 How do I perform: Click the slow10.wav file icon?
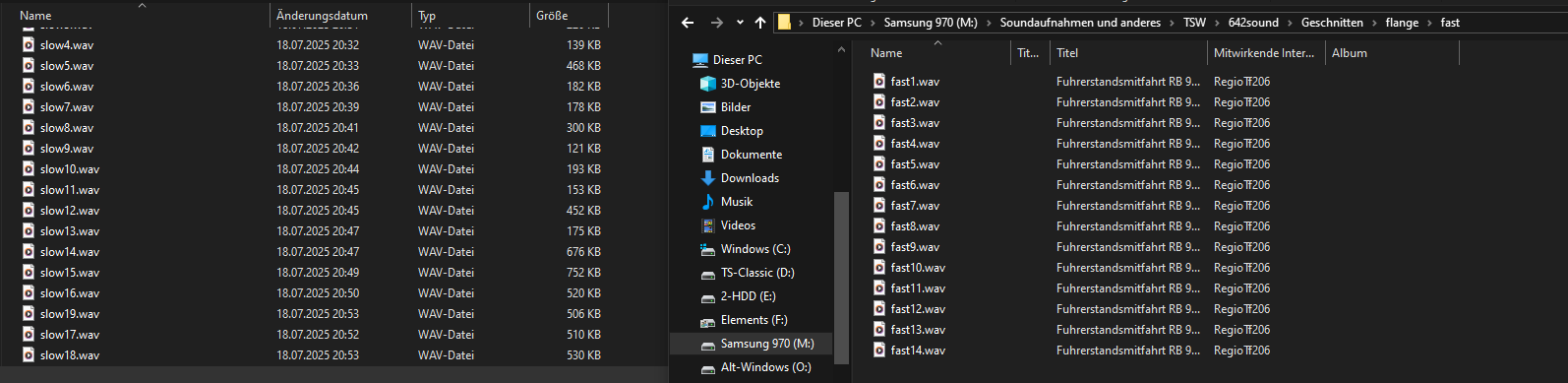pyautogui.click(x=29, y=169)
